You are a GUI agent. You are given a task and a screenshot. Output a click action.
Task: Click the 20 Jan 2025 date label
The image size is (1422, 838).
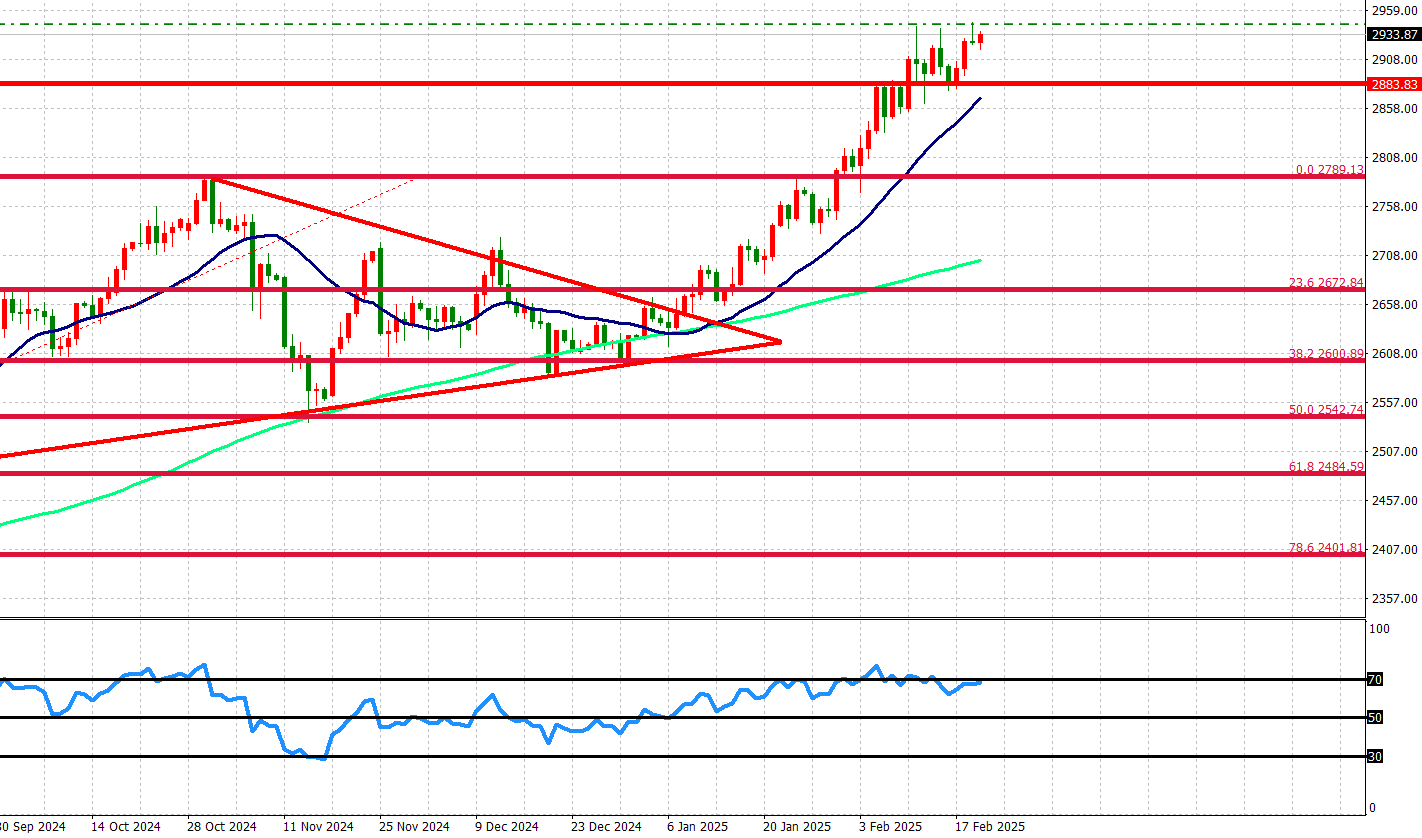[x=797, y=827]
